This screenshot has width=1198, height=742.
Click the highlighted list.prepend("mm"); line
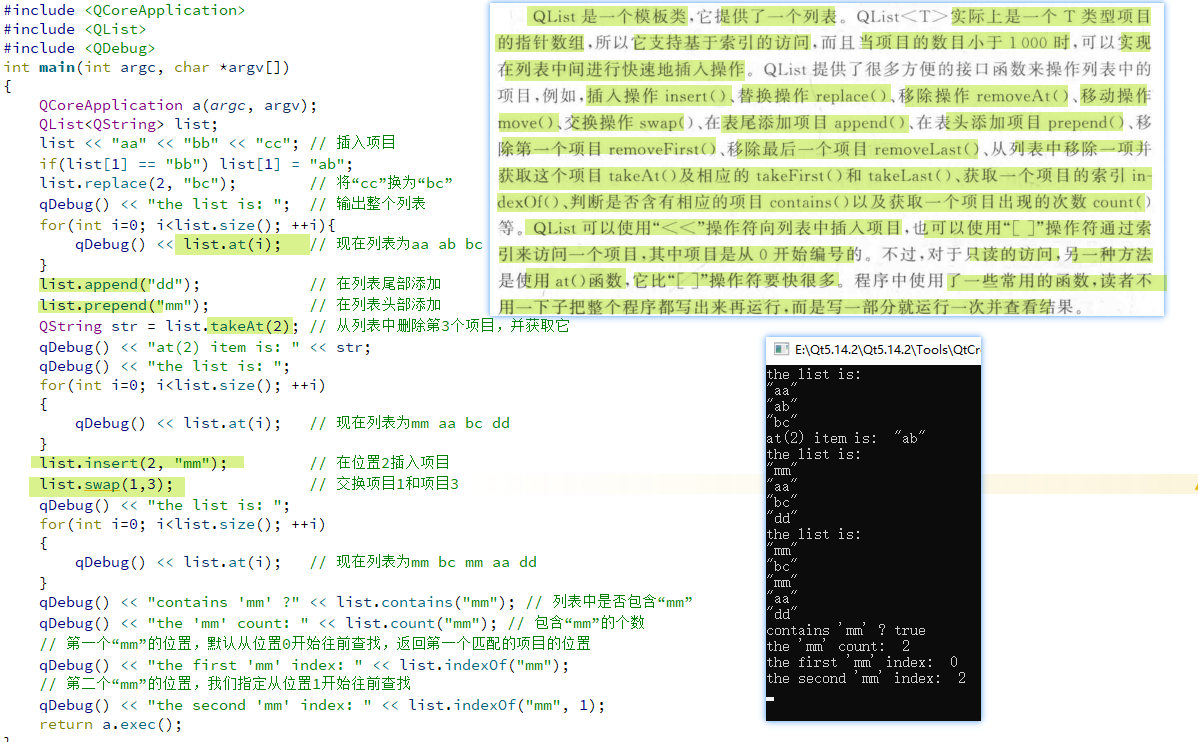(x=125, y=305)
